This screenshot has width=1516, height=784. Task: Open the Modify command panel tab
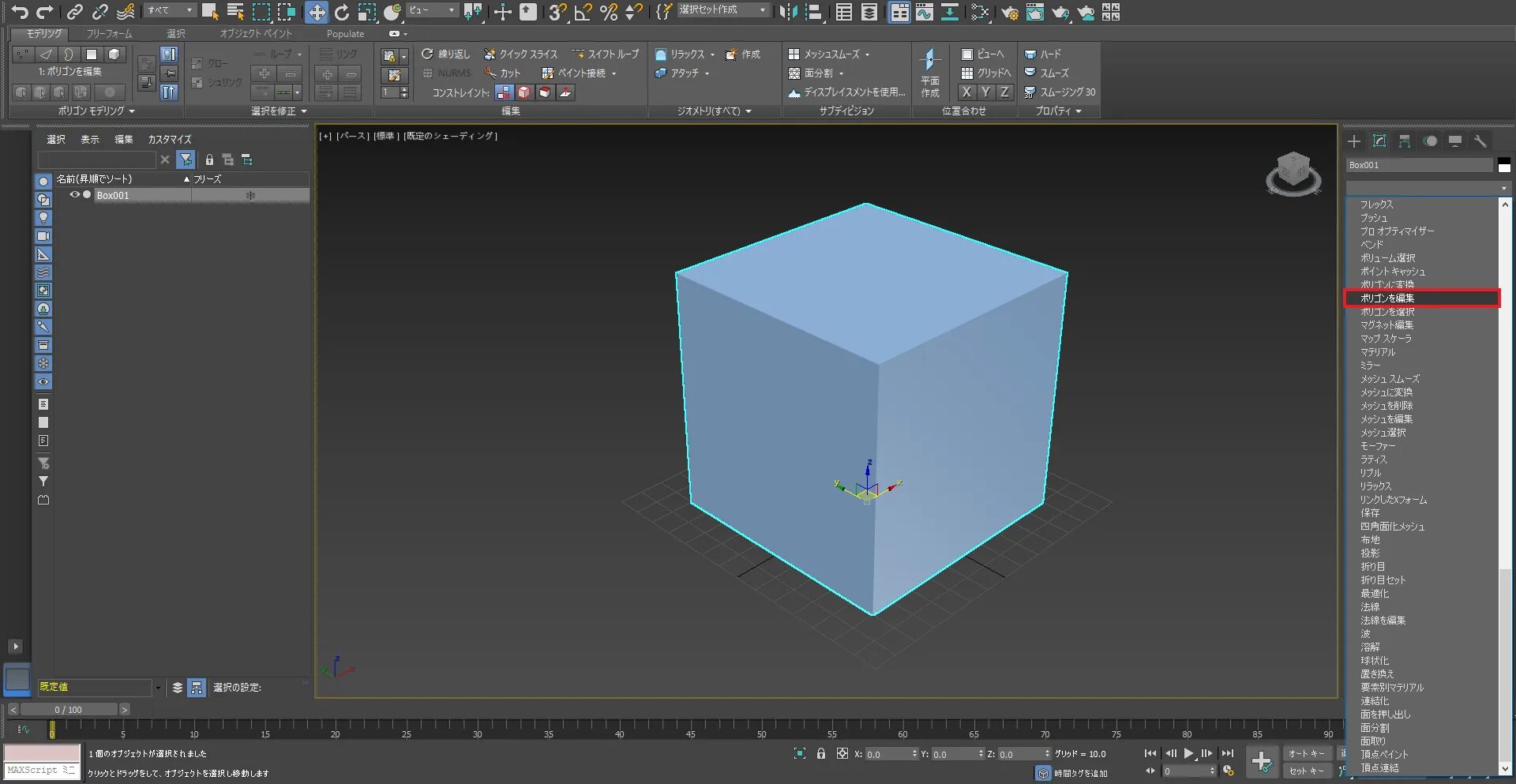coord(1379,141)
